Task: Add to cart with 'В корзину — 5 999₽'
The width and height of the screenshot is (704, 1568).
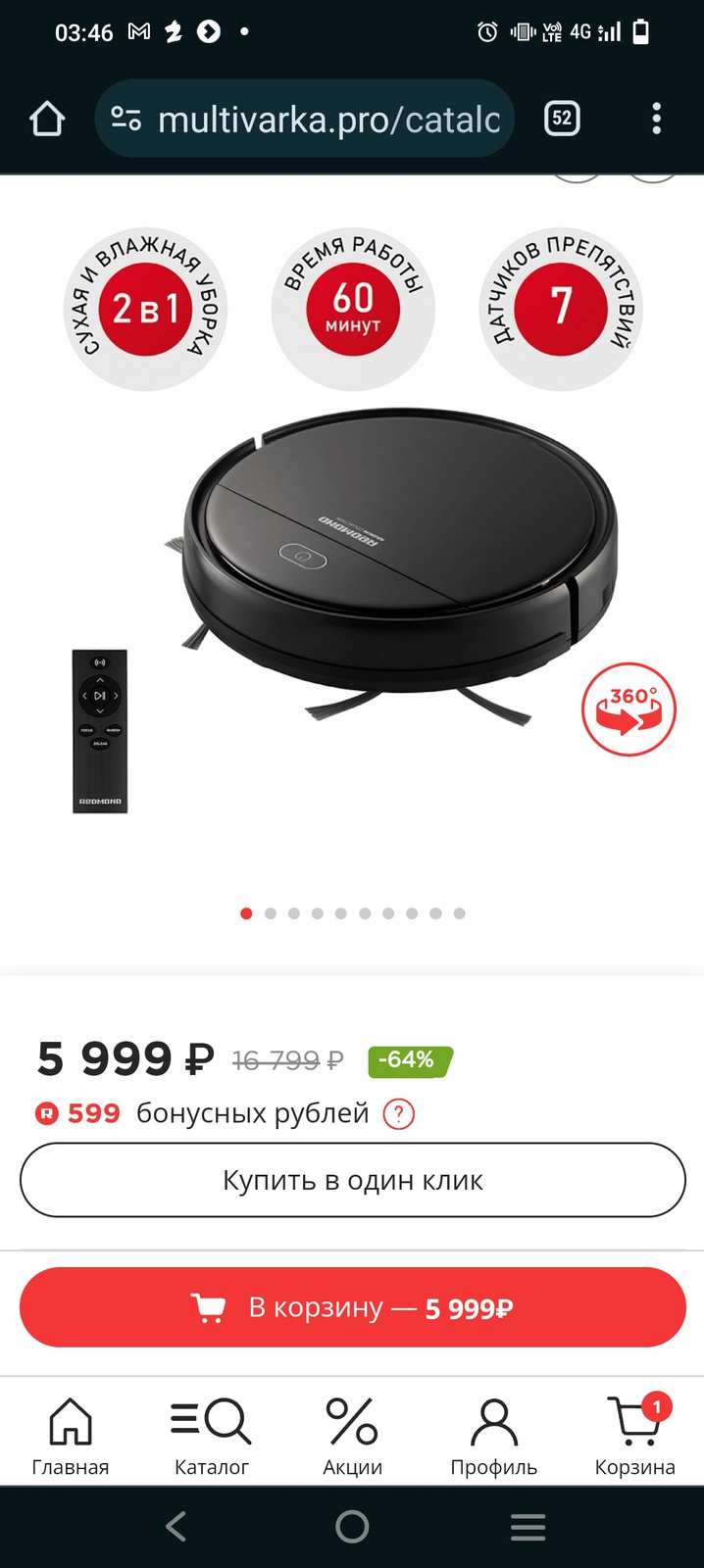Action: pyautogui.click(x=352, y=1307)
